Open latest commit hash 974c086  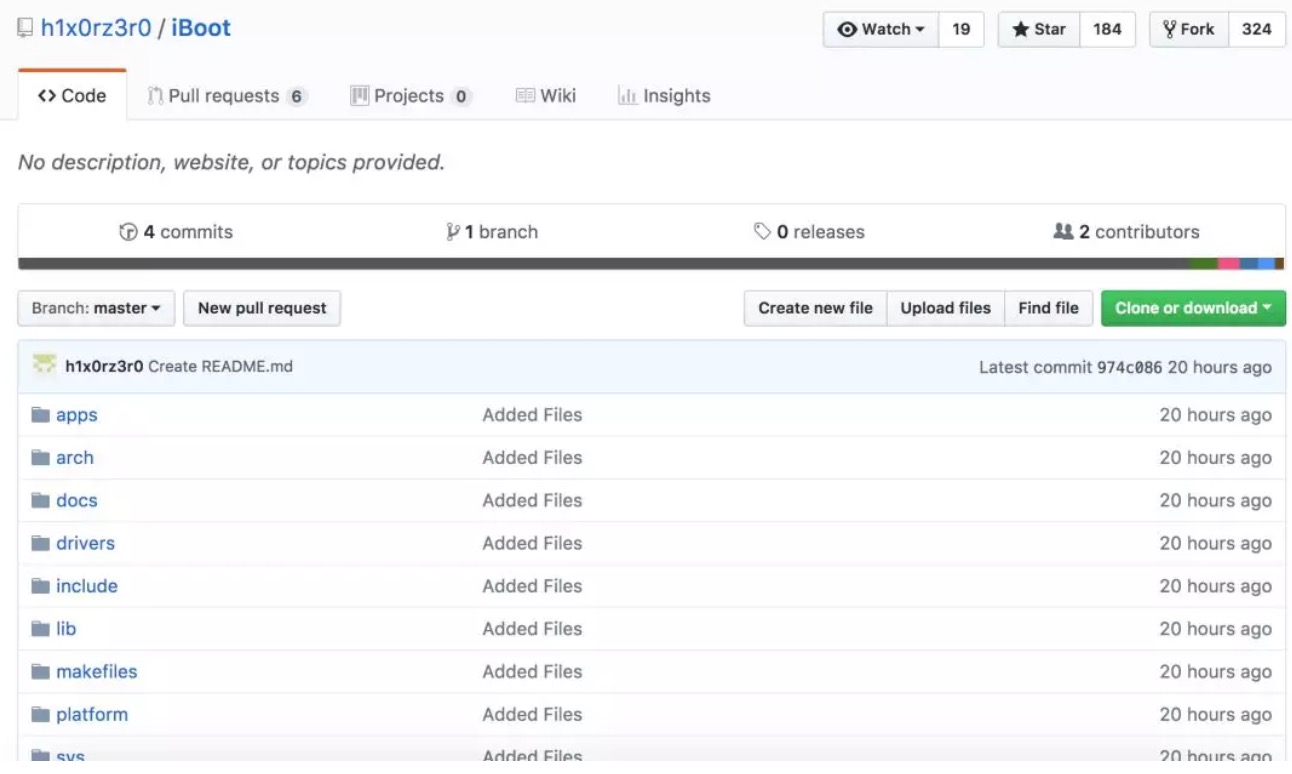(x=1129, y=367)
